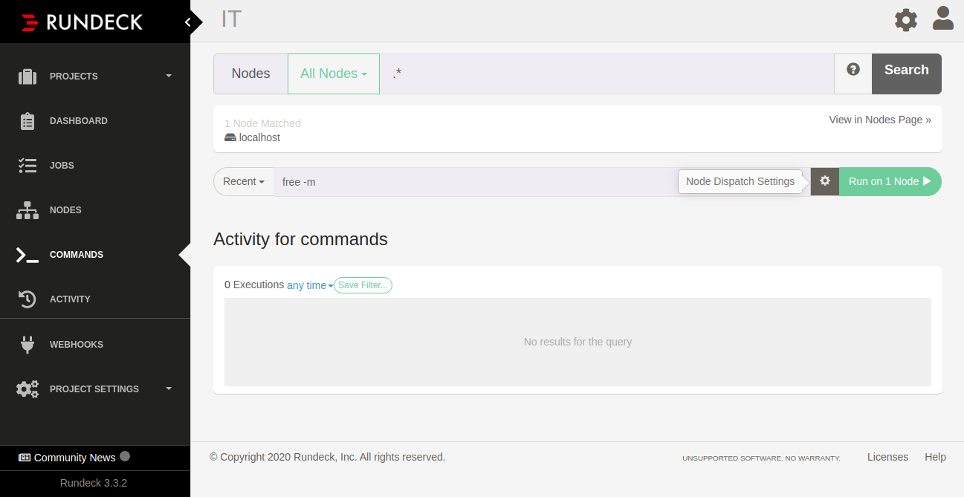This screenshot has height=498, width=964.
Task: Click the Community News icon
Action: (x=25, y=457)
